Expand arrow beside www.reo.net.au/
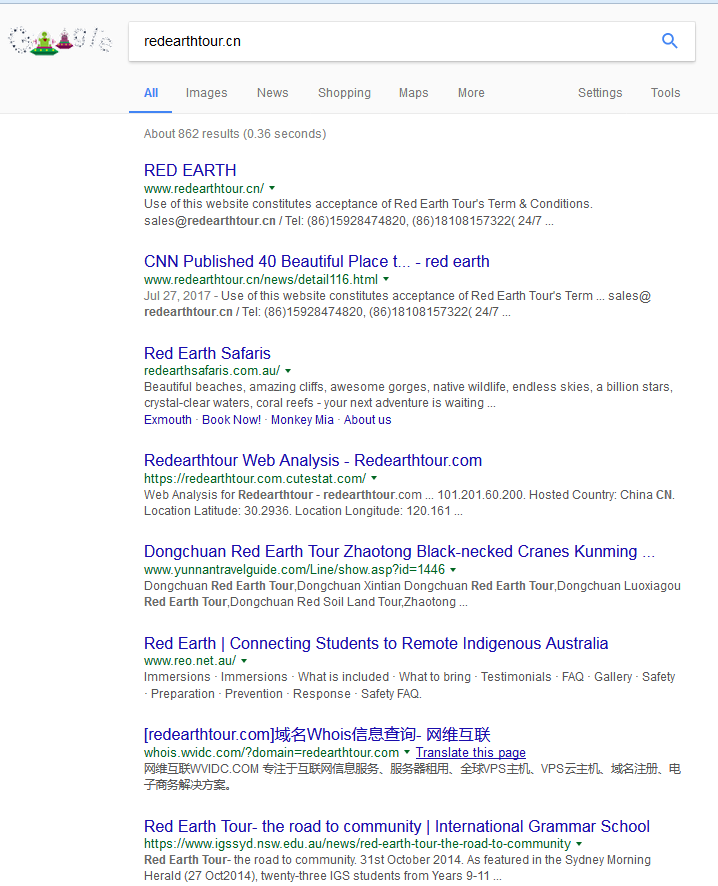This screenshot has width=718, height=886. (x=244, y=661)
